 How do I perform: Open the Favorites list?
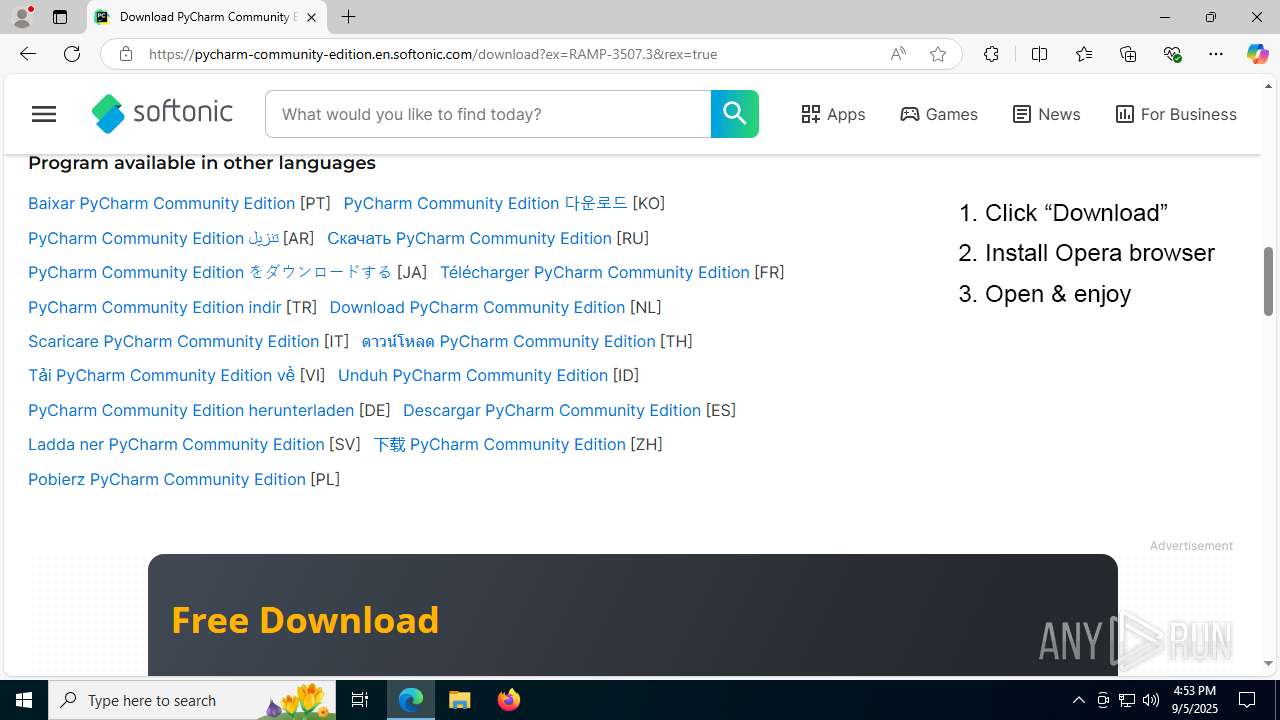(1084, 54)
